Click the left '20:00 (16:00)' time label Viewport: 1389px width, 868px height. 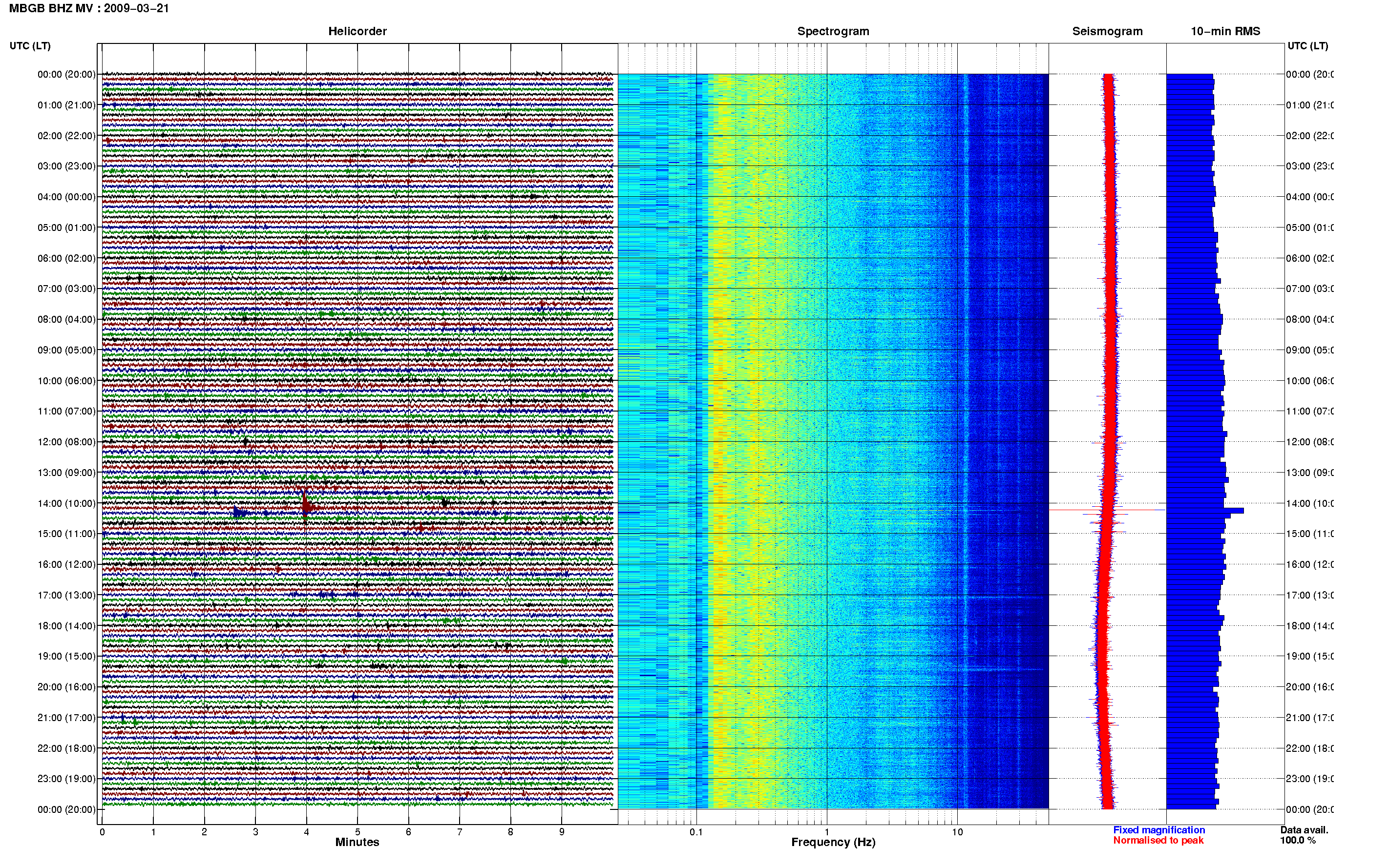[x=66, y=686]
